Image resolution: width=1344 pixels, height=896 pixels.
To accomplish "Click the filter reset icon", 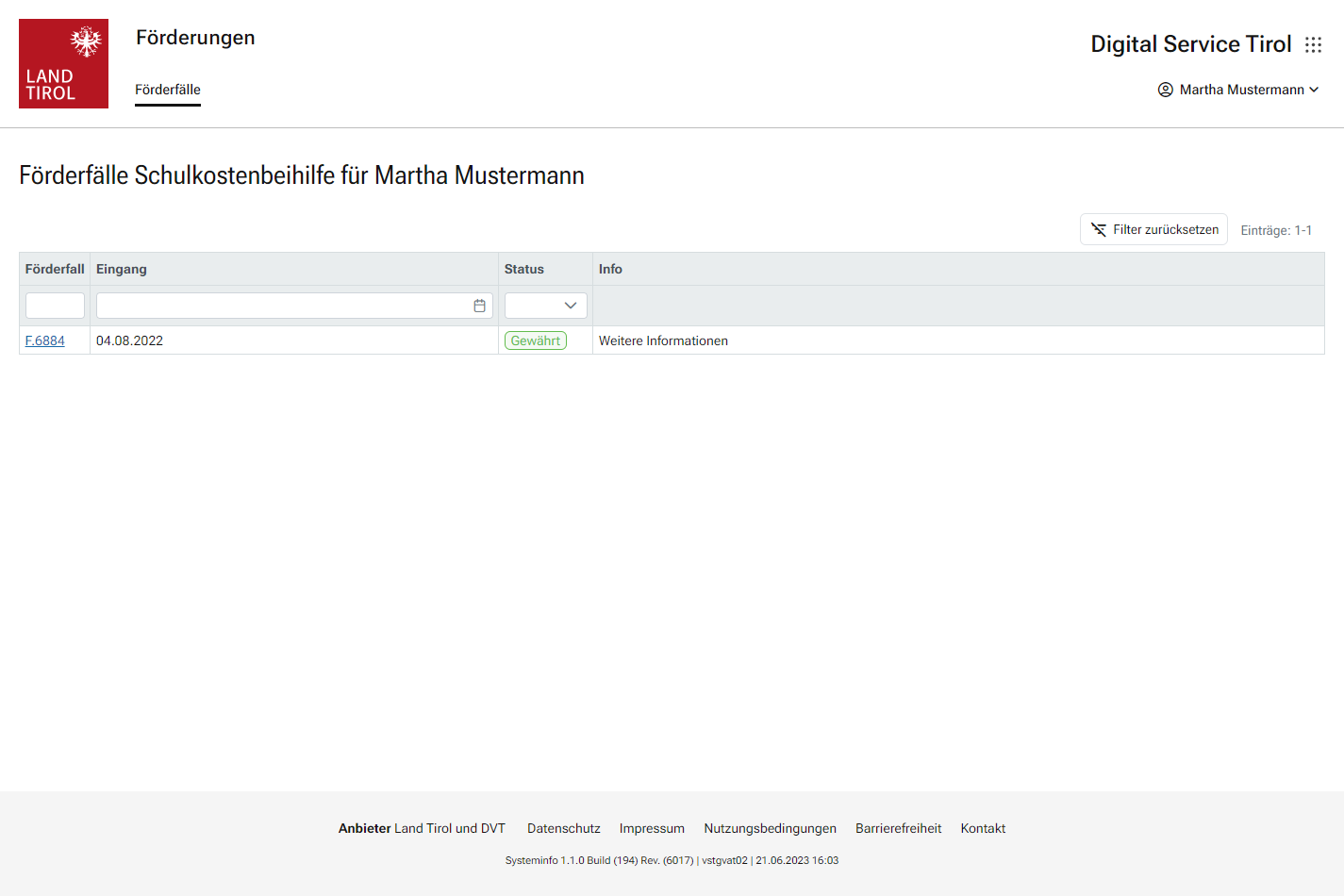I will tap(1099, 230).
